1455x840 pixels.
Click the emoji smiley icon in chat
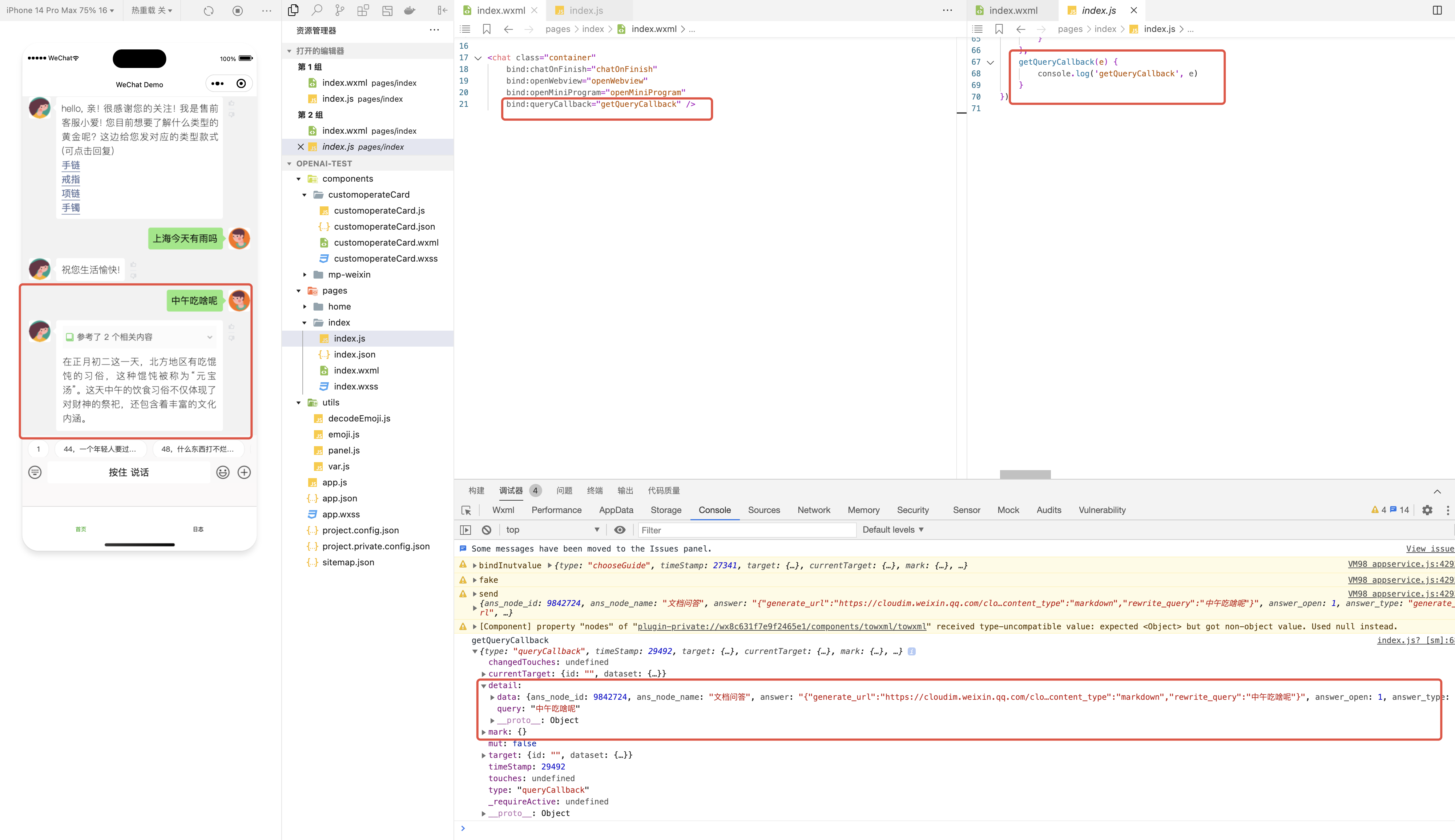tap(223, 472)
